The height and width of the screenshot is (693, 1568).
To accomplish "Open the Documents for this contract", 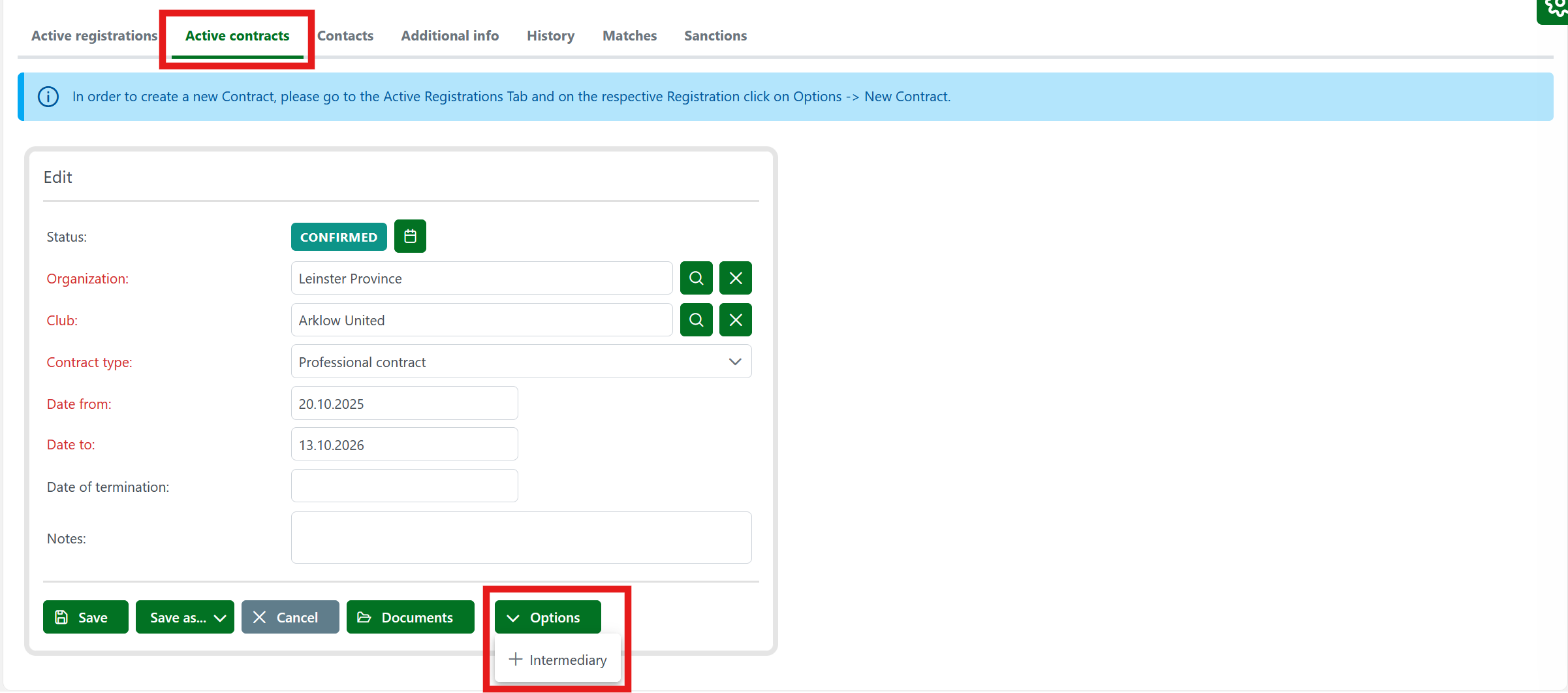I will coord(410,617).
